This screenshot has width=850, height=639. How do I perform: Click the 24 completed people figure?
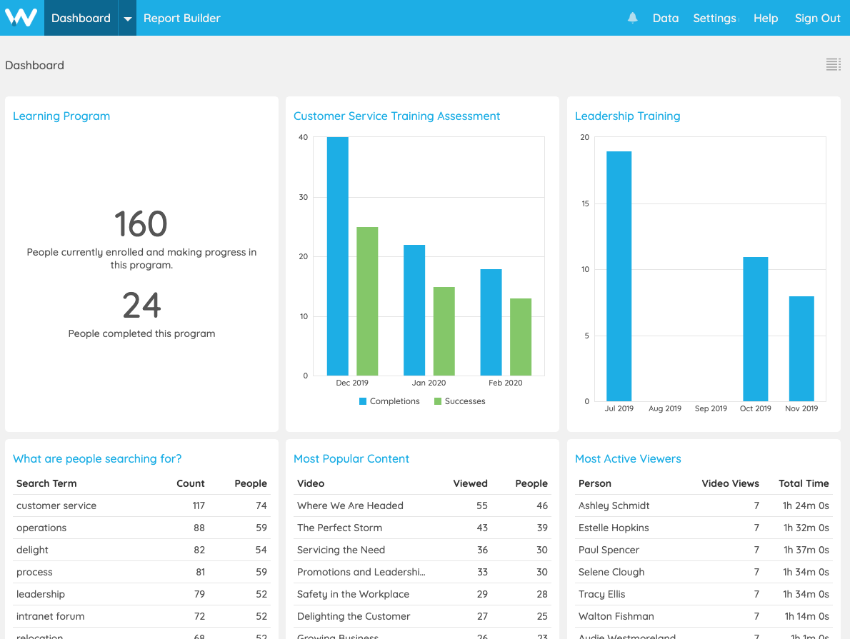click(x=141, y=305)
